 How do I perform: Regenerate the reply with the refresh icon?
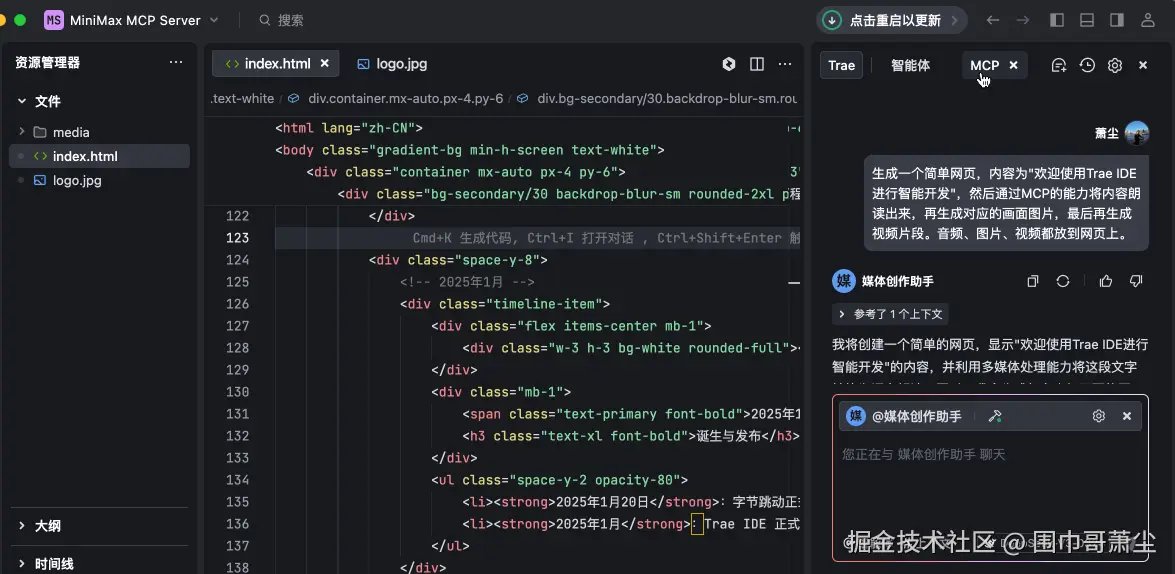click(1063, 281)
